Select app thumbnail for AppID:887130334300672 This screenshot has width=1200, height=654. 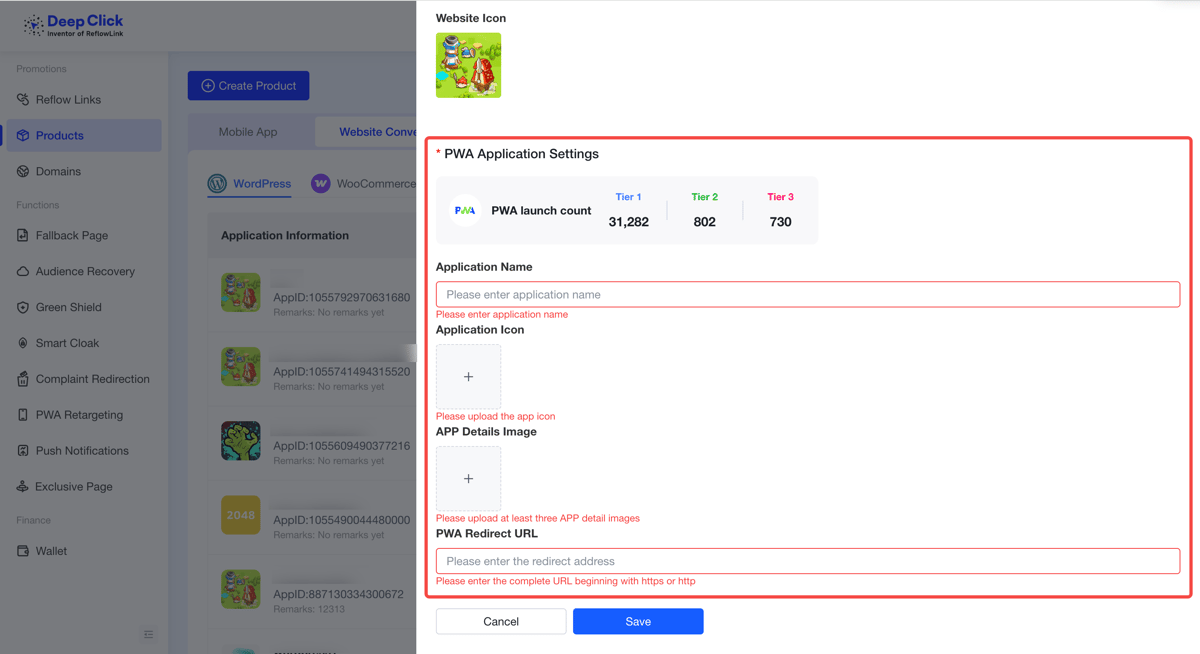(x=241, y=589)
